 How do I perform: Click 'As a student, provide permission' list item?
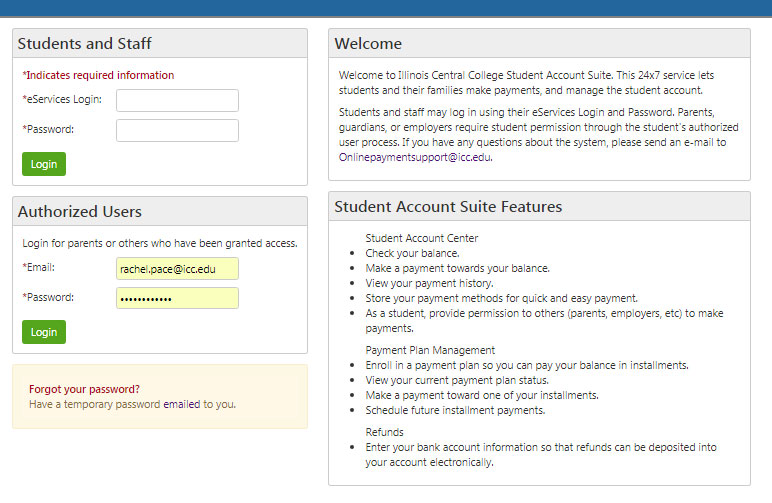(544, 320)
